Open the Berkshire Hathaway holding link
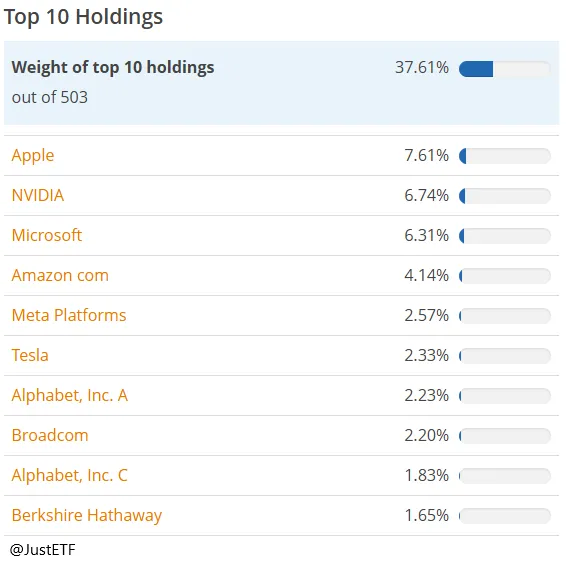 (x=87, y=515)
